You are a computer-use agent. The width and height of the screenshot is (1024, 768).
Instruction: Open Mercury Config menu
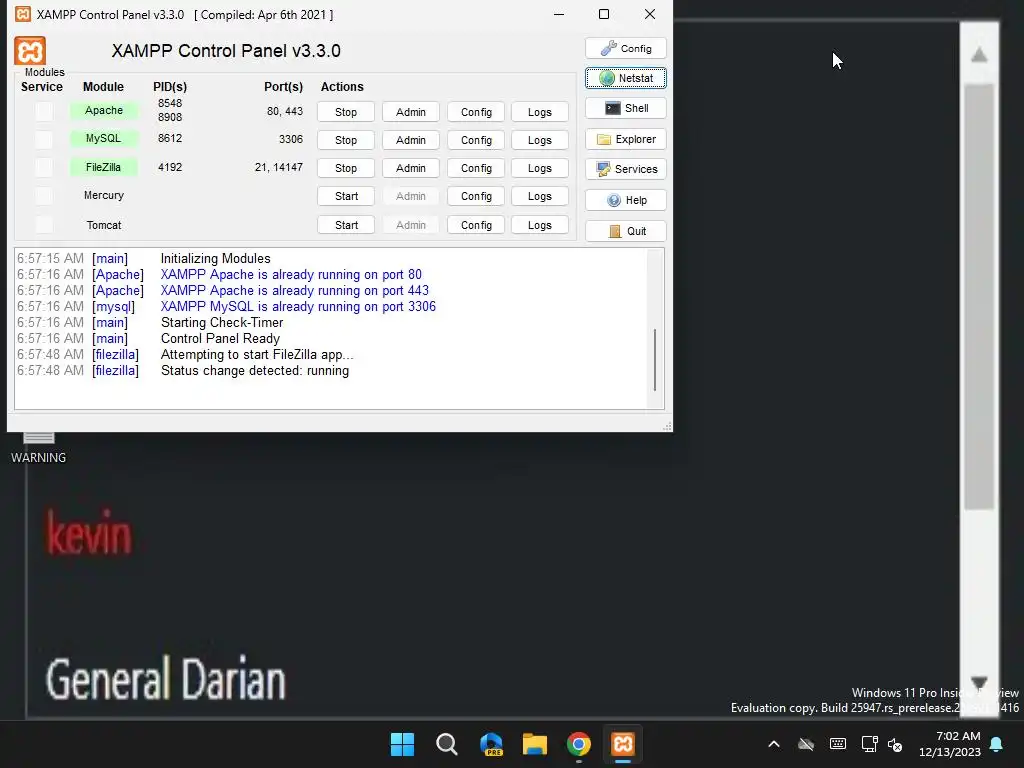pyautogui.click(x=476, y=196)
